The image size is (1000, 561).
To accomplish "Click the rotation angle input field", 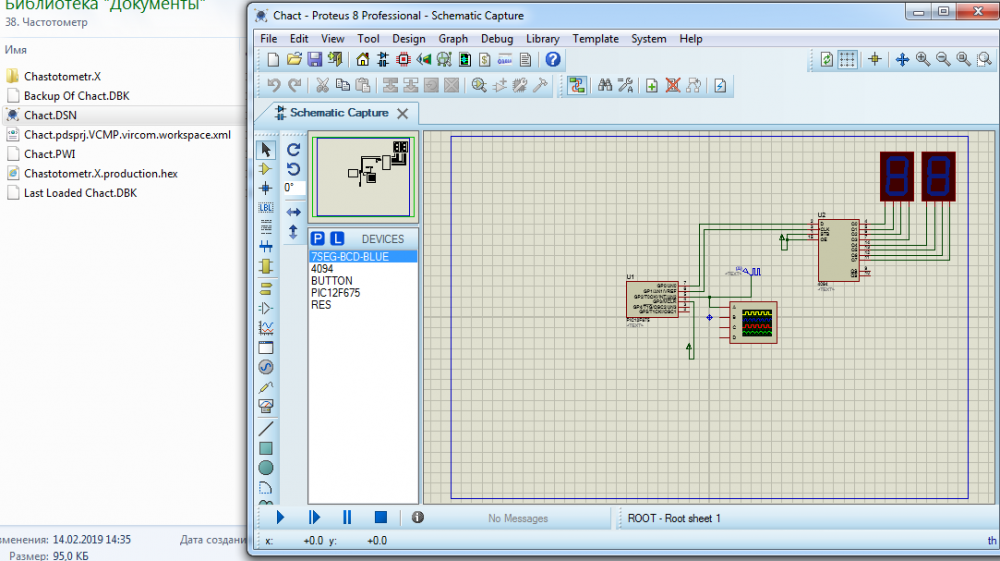I will tap(294, 187).
